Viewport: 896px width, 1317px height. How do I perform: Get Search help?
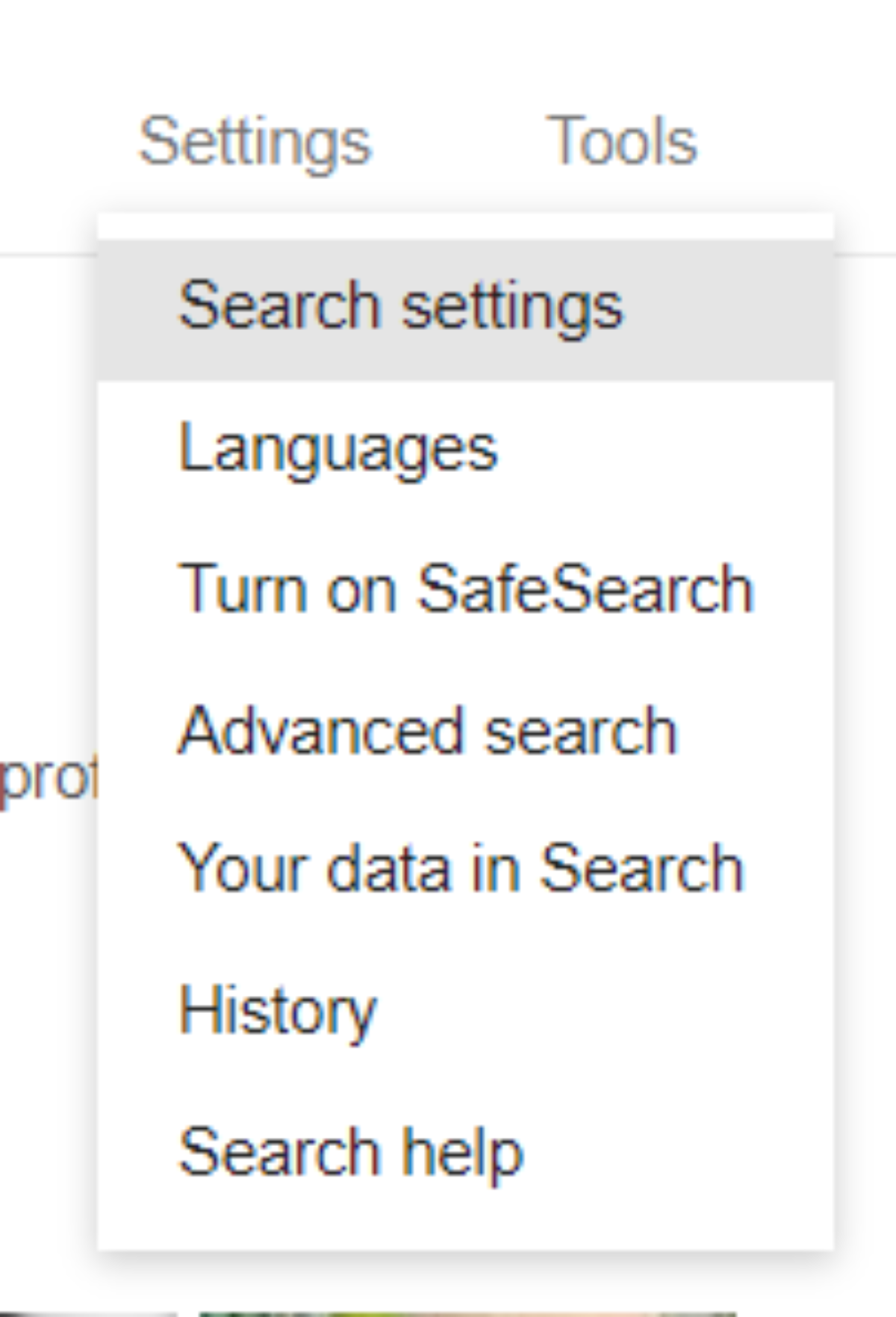(351, 1153)
